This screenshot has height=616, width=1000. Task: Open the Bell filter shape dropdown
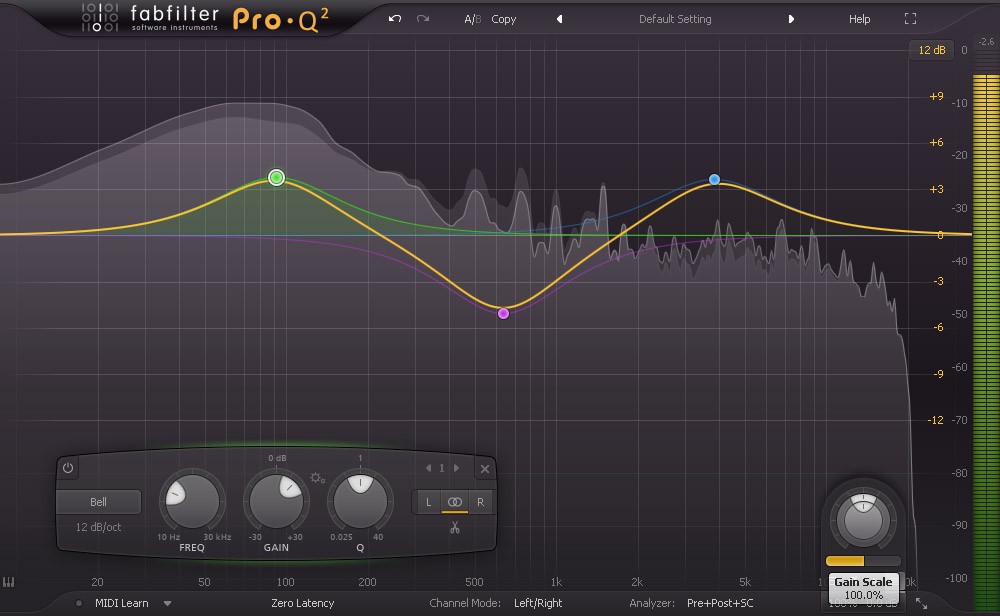98,502
